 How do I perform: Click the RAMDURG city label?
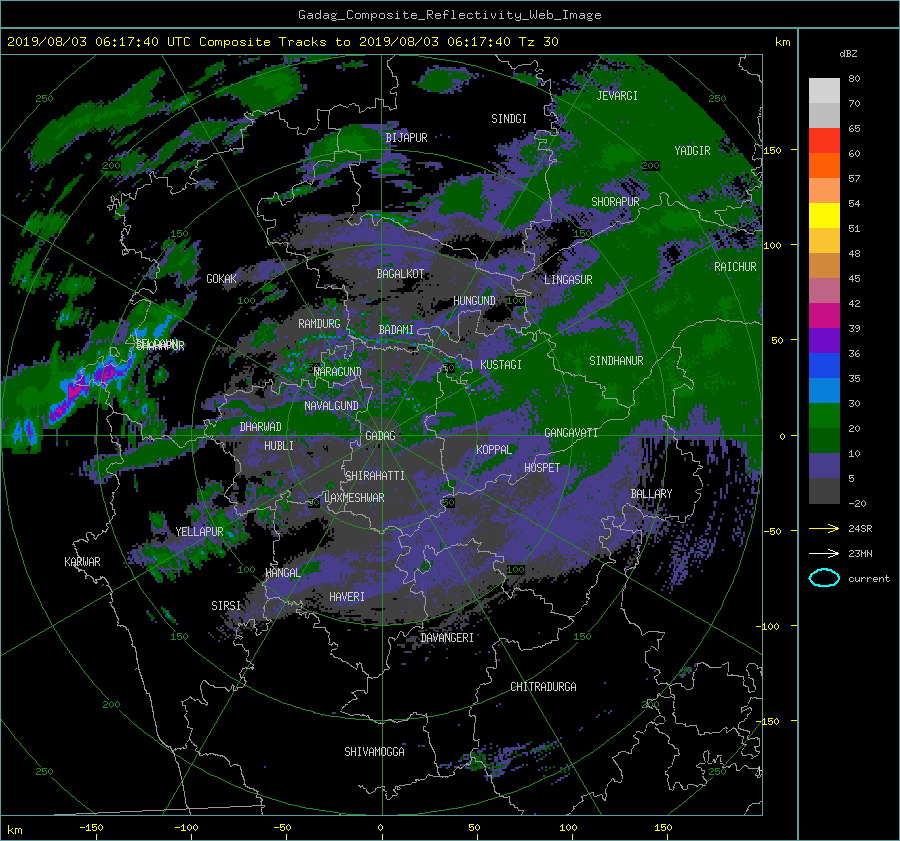tap(319, 324)
